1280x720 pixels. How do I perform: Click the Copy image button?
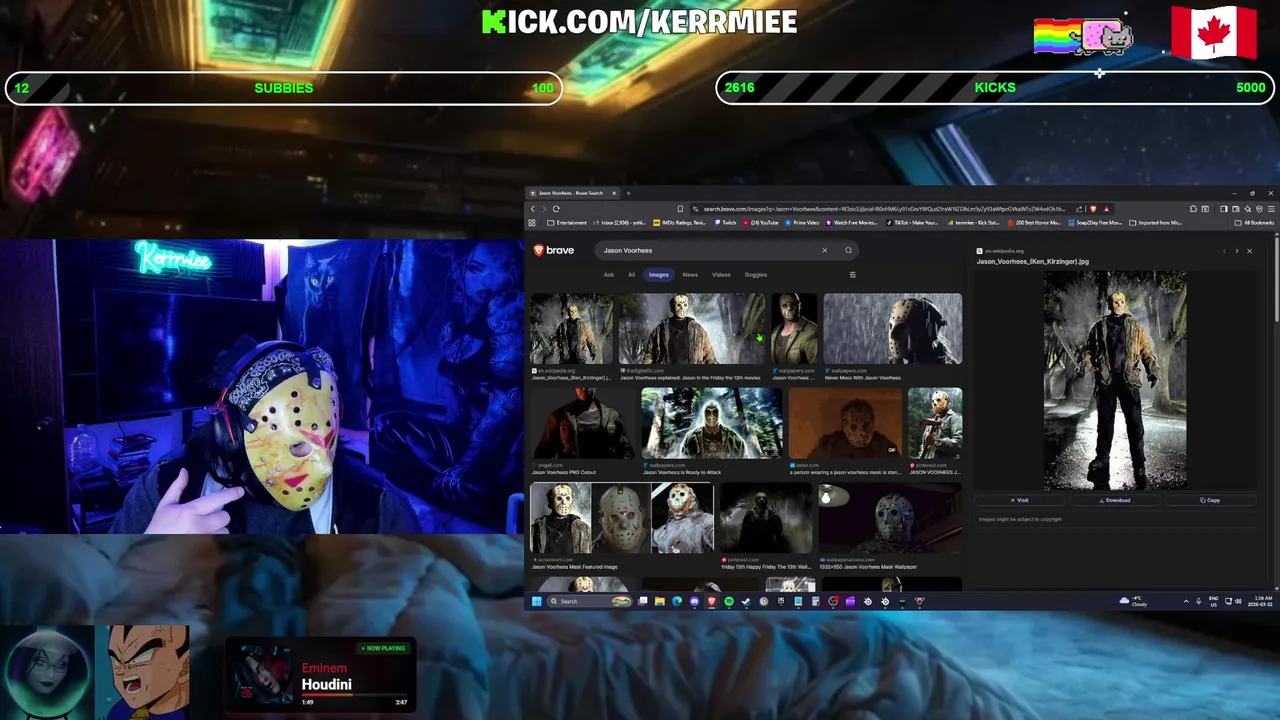tap(1210, 500)
